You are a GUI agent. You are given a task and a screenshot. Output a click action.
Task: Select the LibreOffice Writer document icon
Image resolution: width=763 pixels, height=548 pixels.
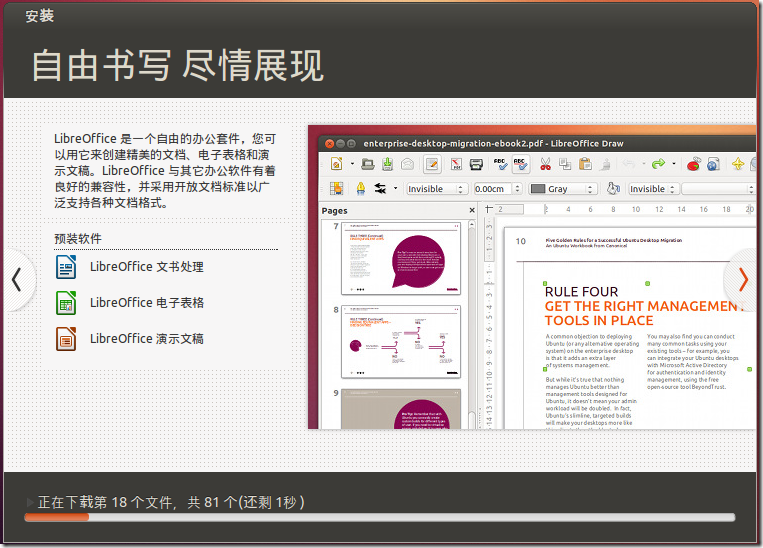[x=66, y=267]
